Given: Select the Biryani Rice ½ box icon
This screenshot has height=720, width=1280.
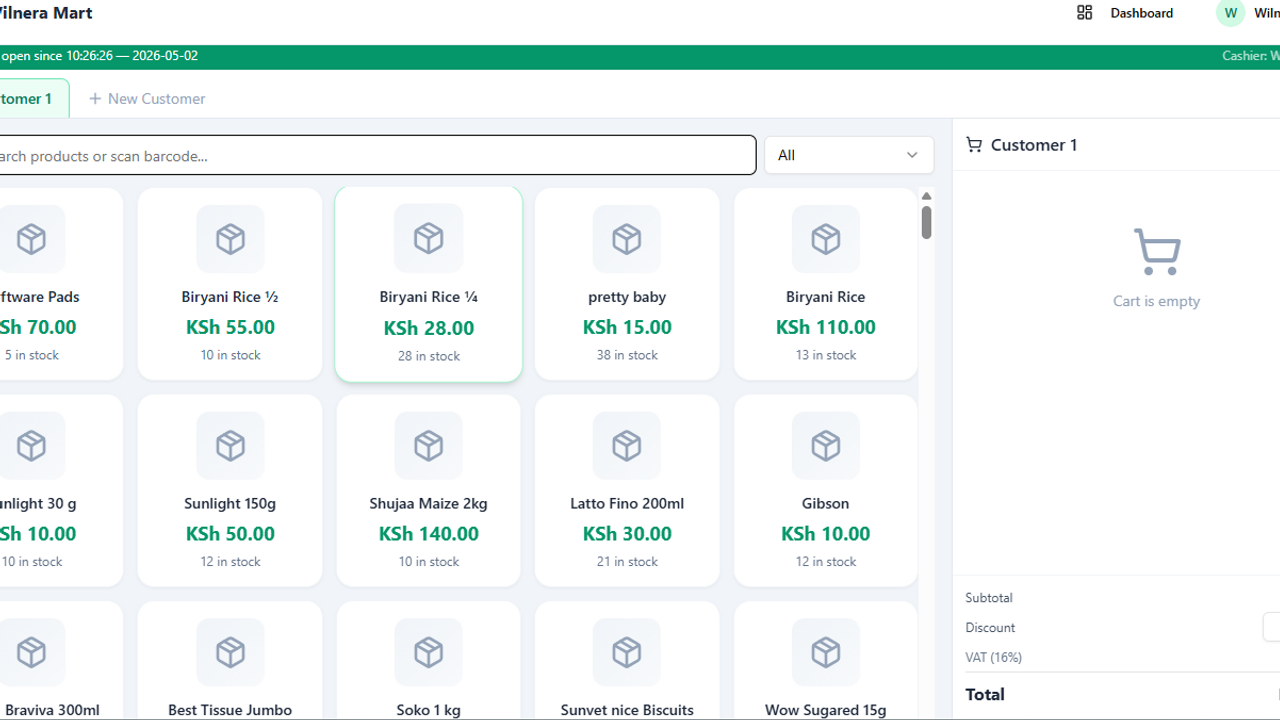Looking at the screenshot, I should (230, 239).
